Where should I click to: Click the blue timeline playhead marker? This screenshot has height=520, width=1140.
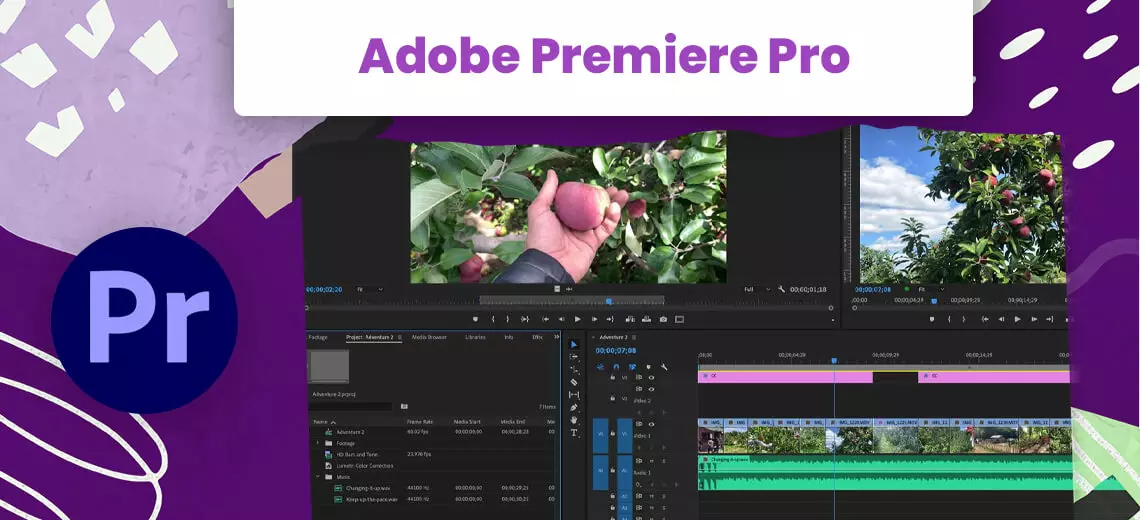coord(833,361)
